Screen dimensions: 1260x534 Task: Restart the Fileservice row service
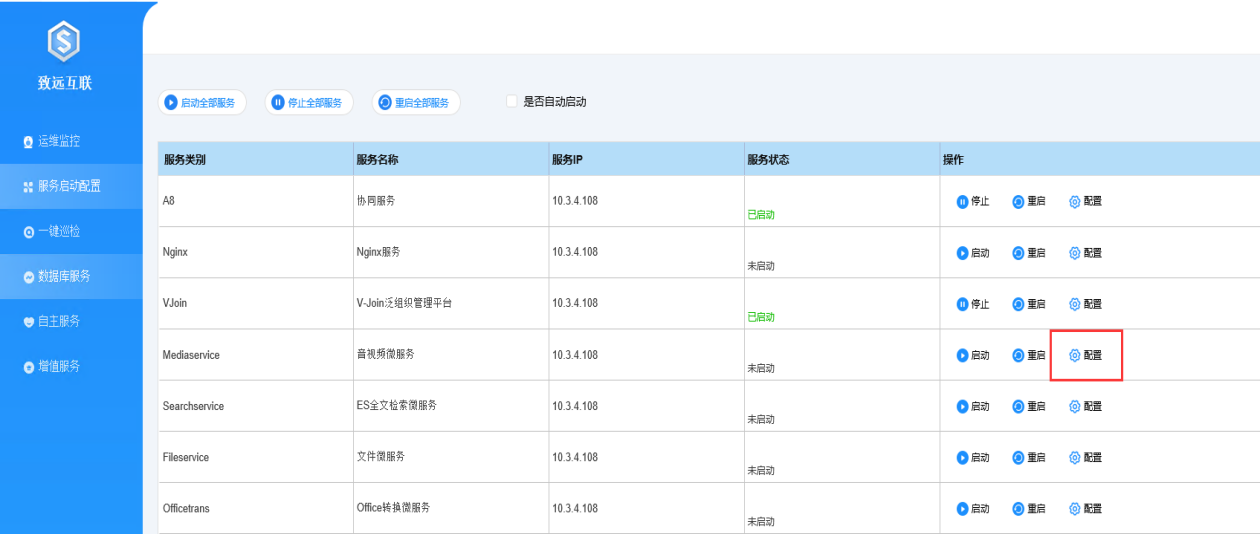click(1029, 457)
